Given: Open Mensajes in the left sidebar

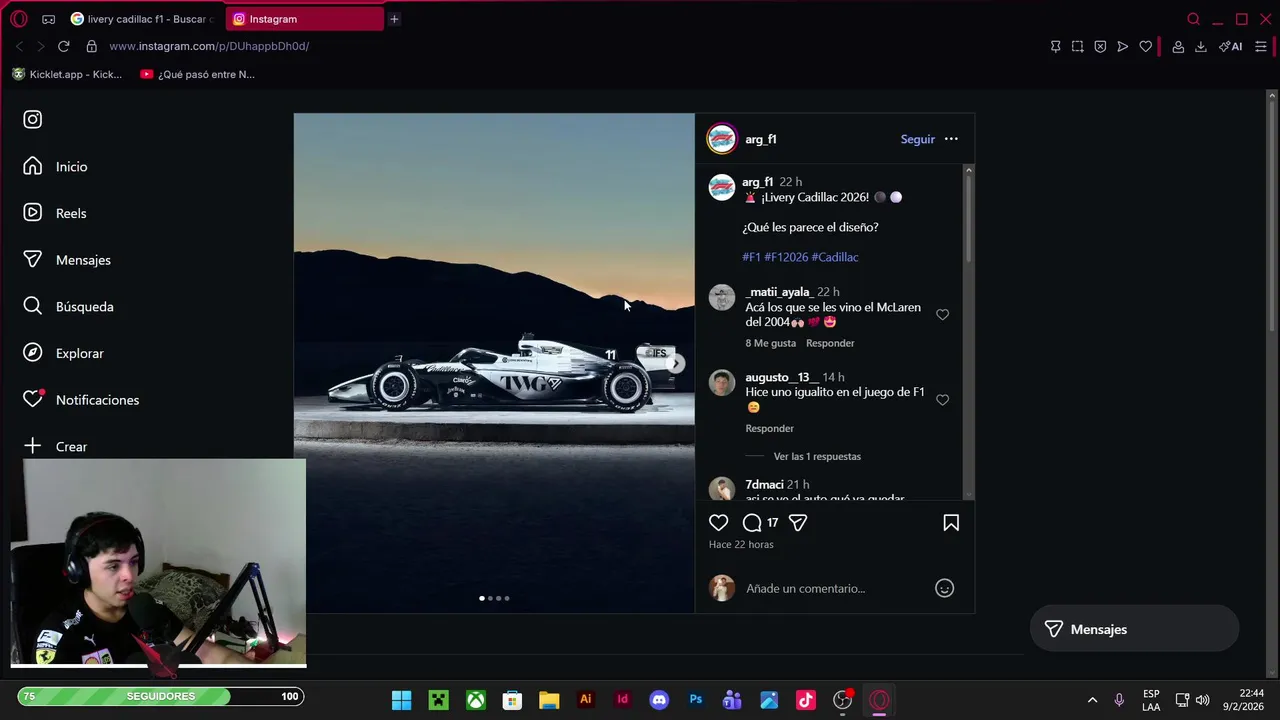Looking at the screenshot, I should (67, 260).
